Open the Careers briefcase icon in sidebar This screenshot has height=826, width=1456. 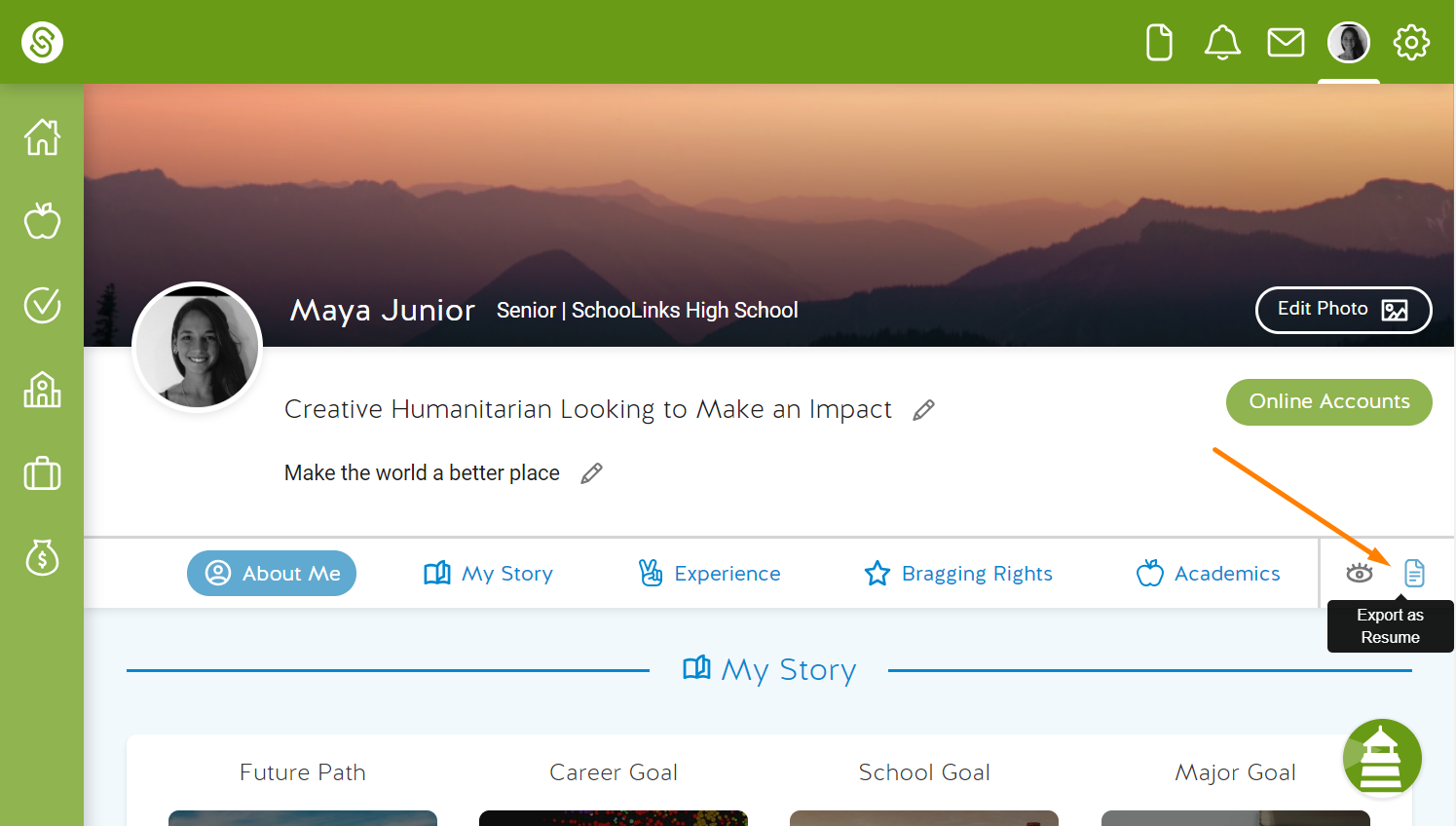coord(42,474)
